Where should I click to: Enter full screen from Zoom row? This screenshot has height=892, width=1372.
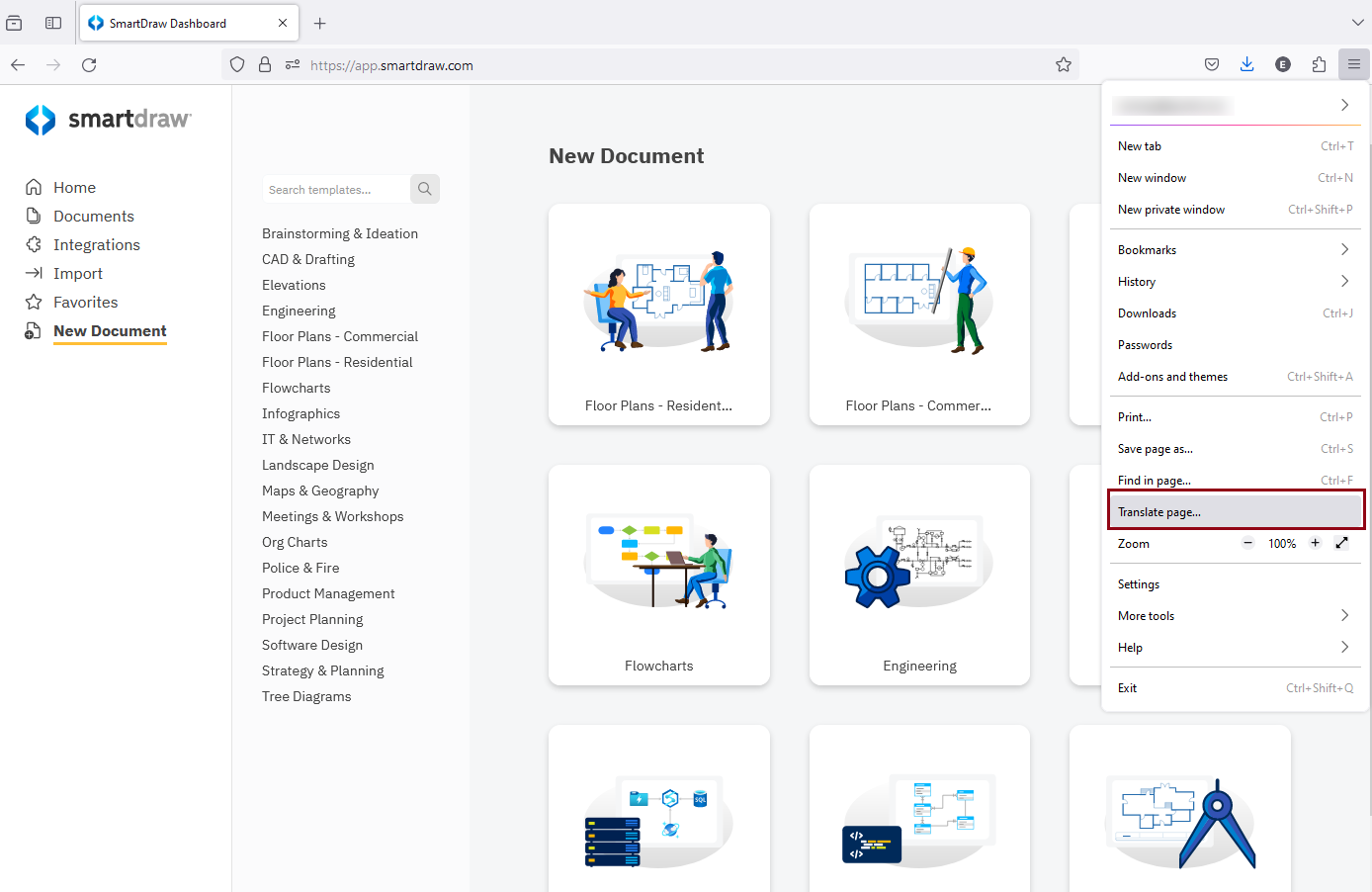1341,543
